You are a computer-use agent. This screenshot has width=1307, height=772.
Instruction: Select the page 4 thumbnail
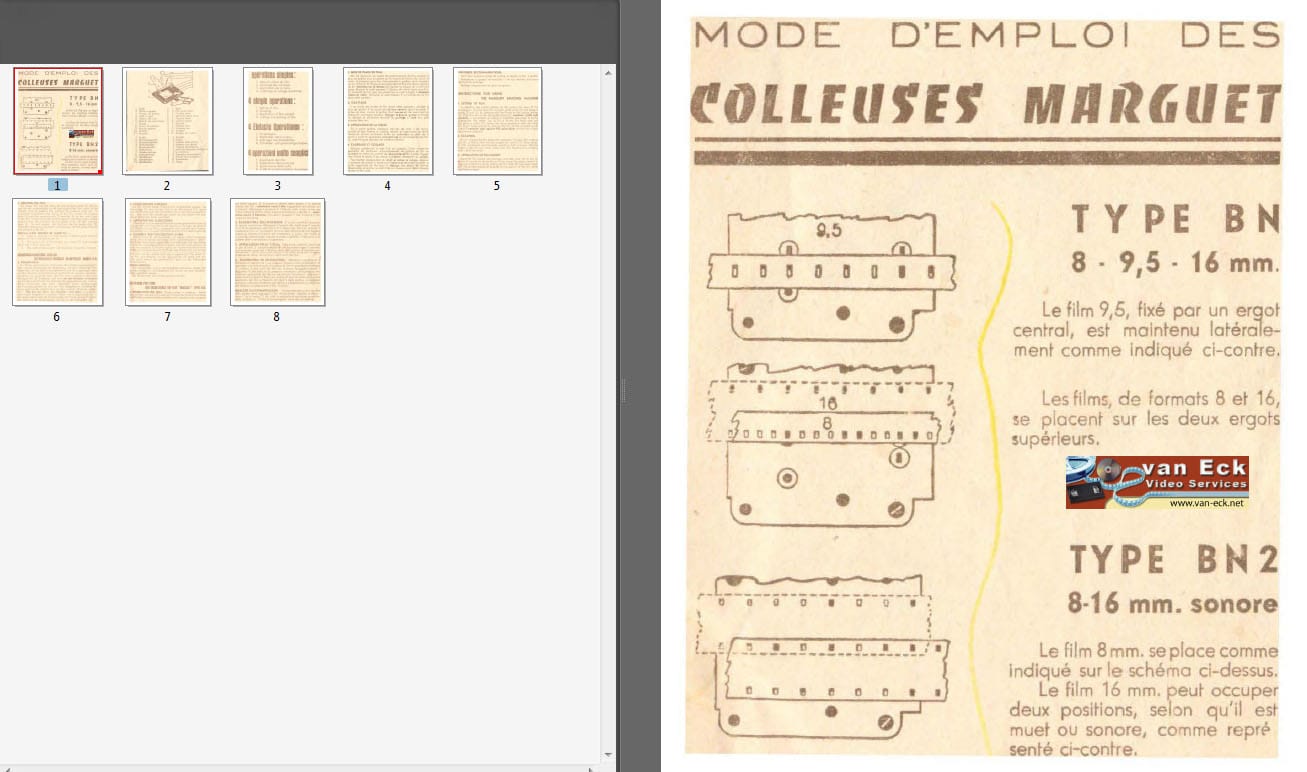(x=387, y=121)
